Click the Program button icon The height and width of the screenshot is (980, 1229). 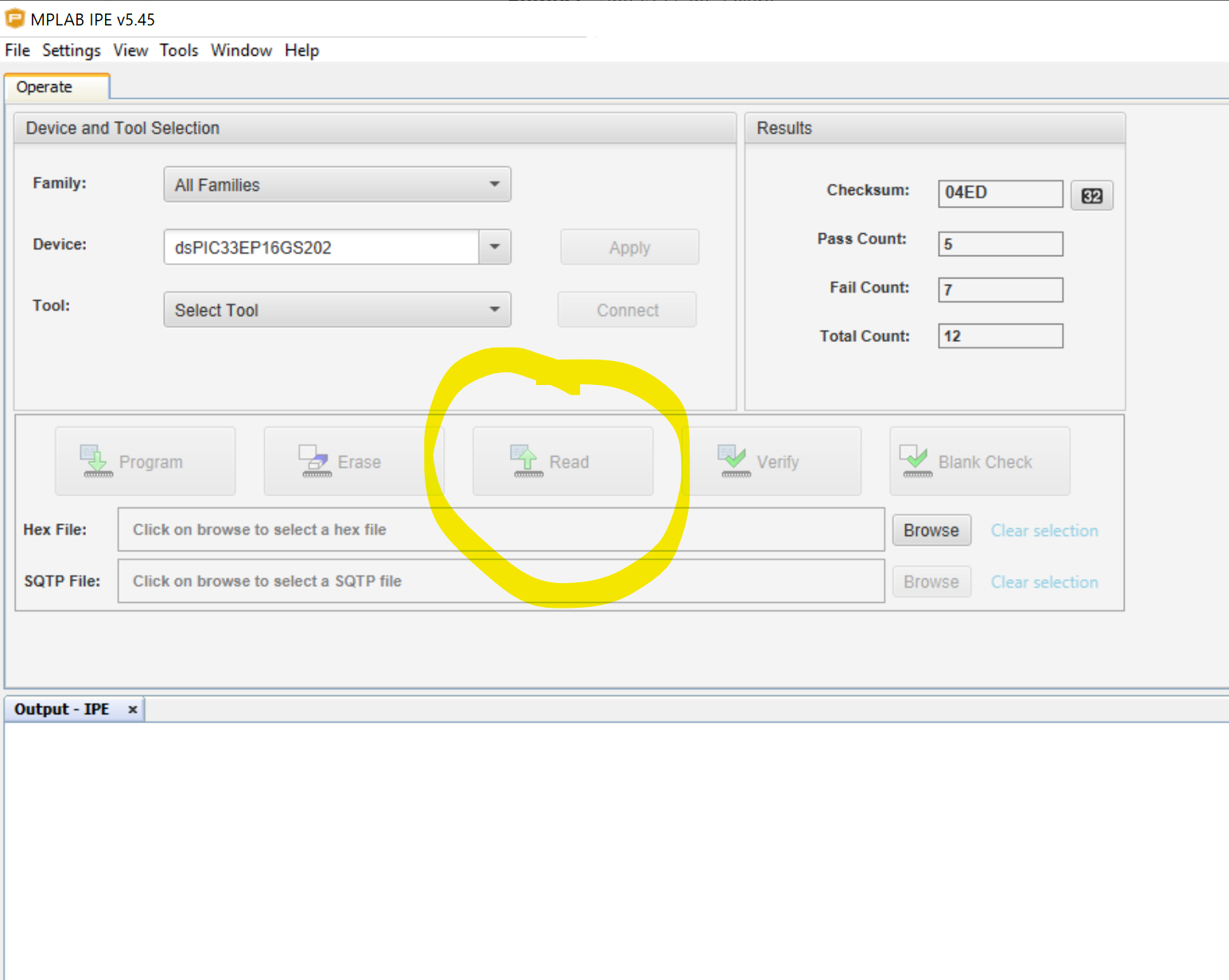[x=97, y=461]
